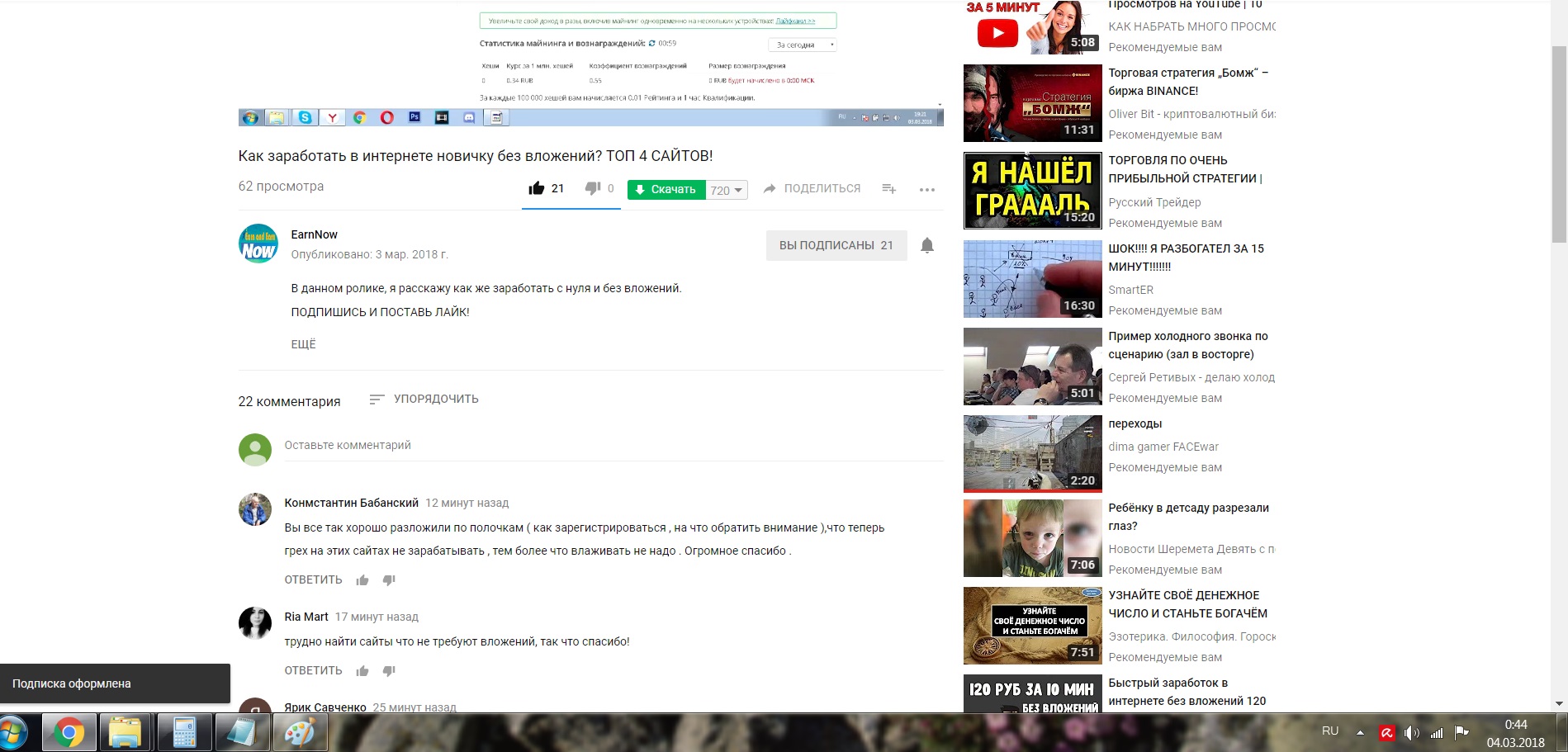Like Конмстантин Бабанский's comment
Image resolution: width=1568 pixels, height=752 pixels.
click(x=362, y=580)
